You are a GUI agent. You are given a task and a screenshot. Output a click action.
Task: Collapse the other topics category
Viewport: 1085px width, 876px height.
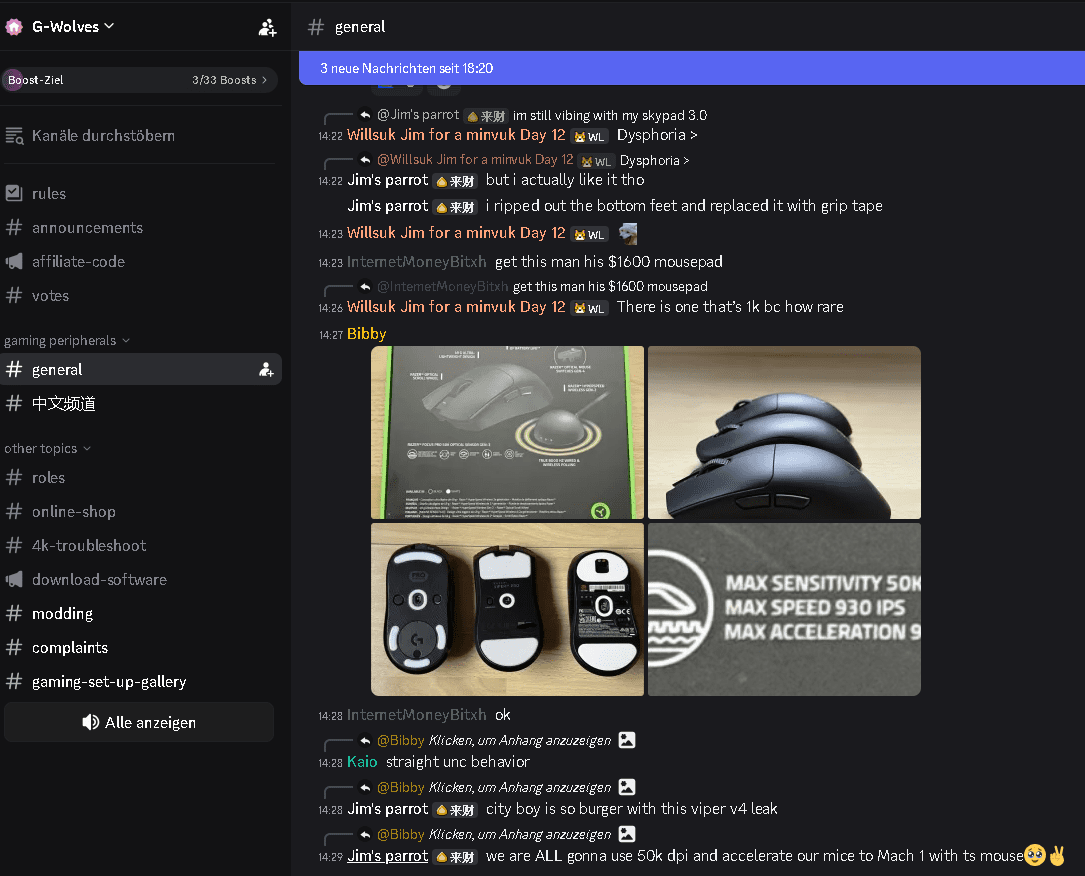click(48, 448)
